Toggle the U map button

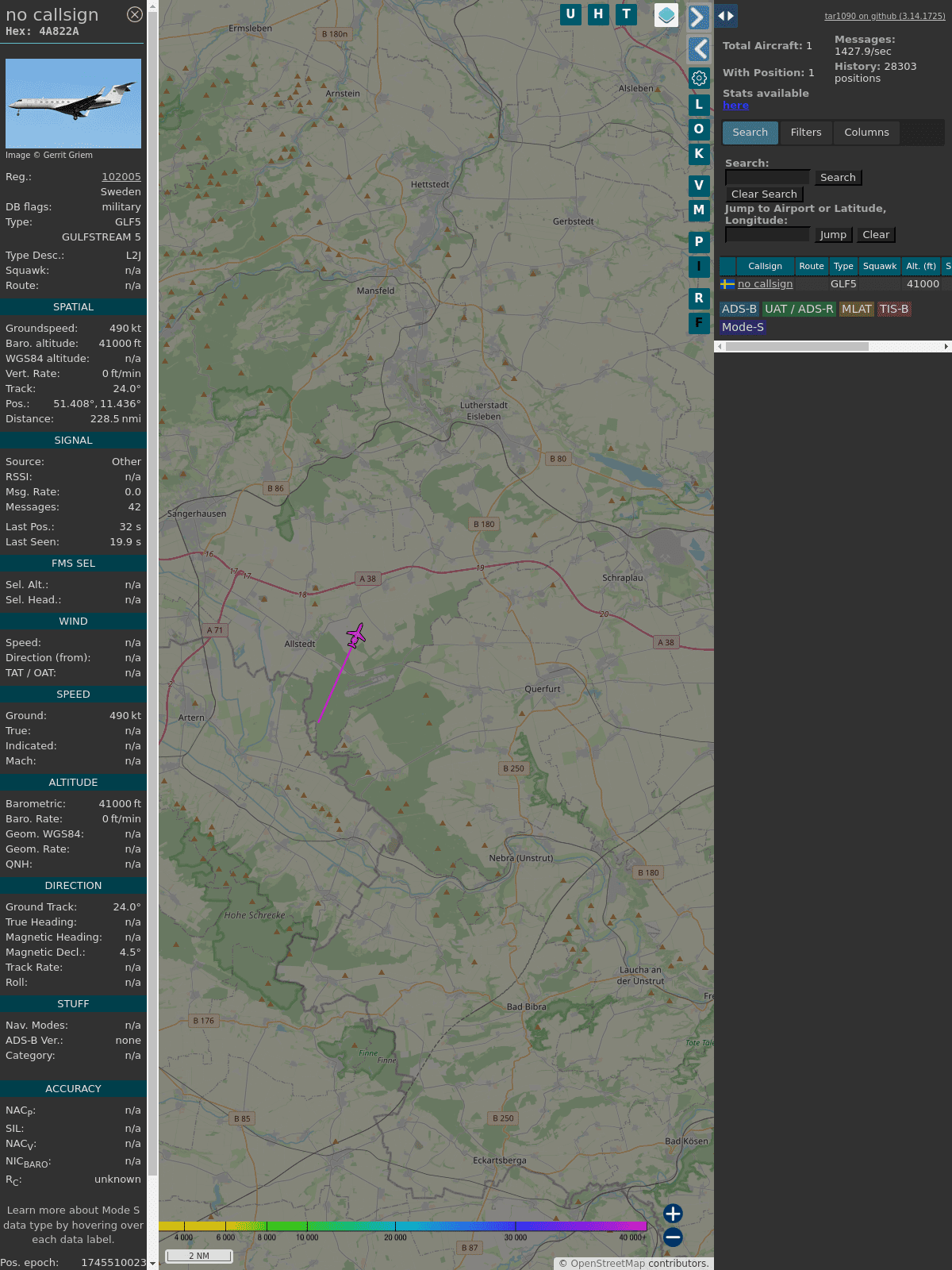pyautogui.click(x=570, y=14)
